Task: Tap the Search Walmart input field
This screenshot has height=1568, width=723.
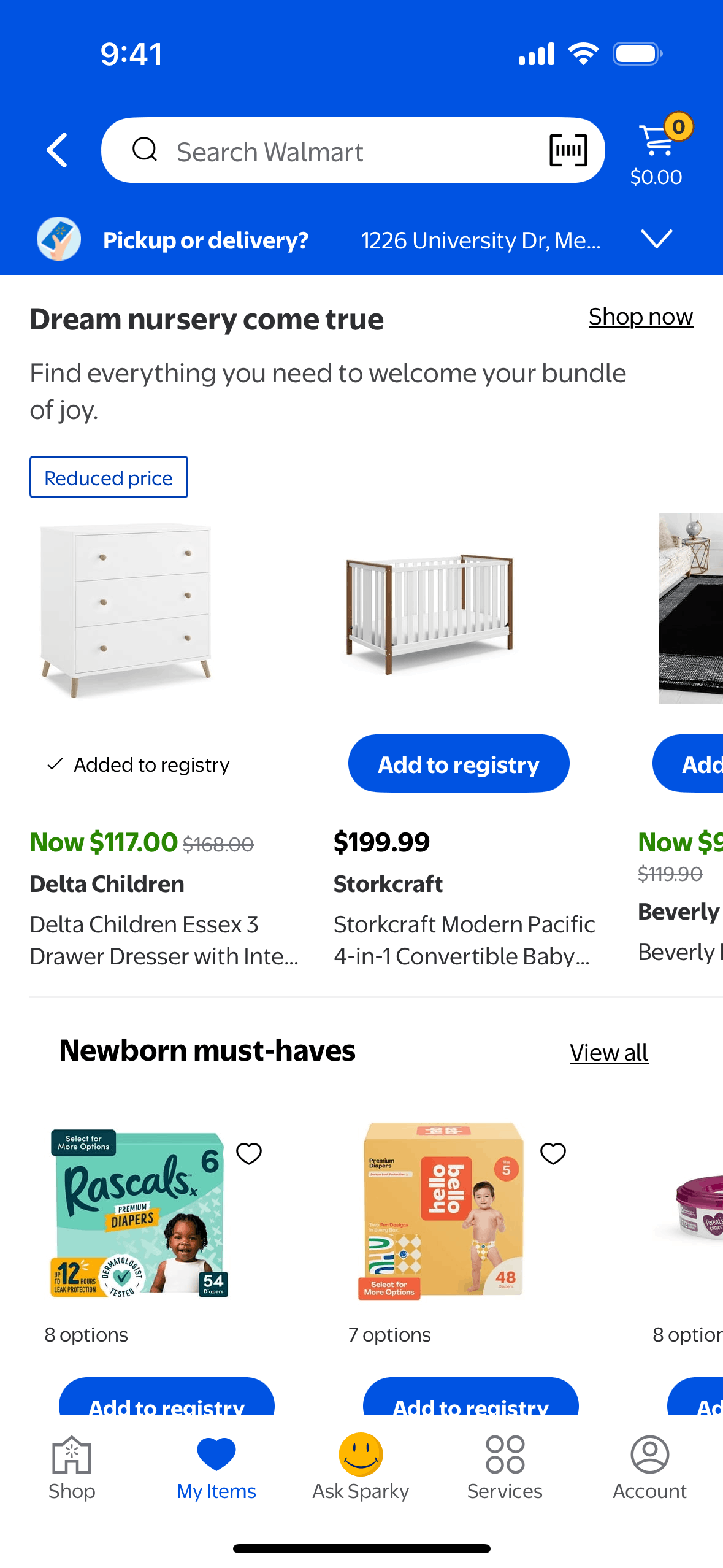Action: pos(343,152)
